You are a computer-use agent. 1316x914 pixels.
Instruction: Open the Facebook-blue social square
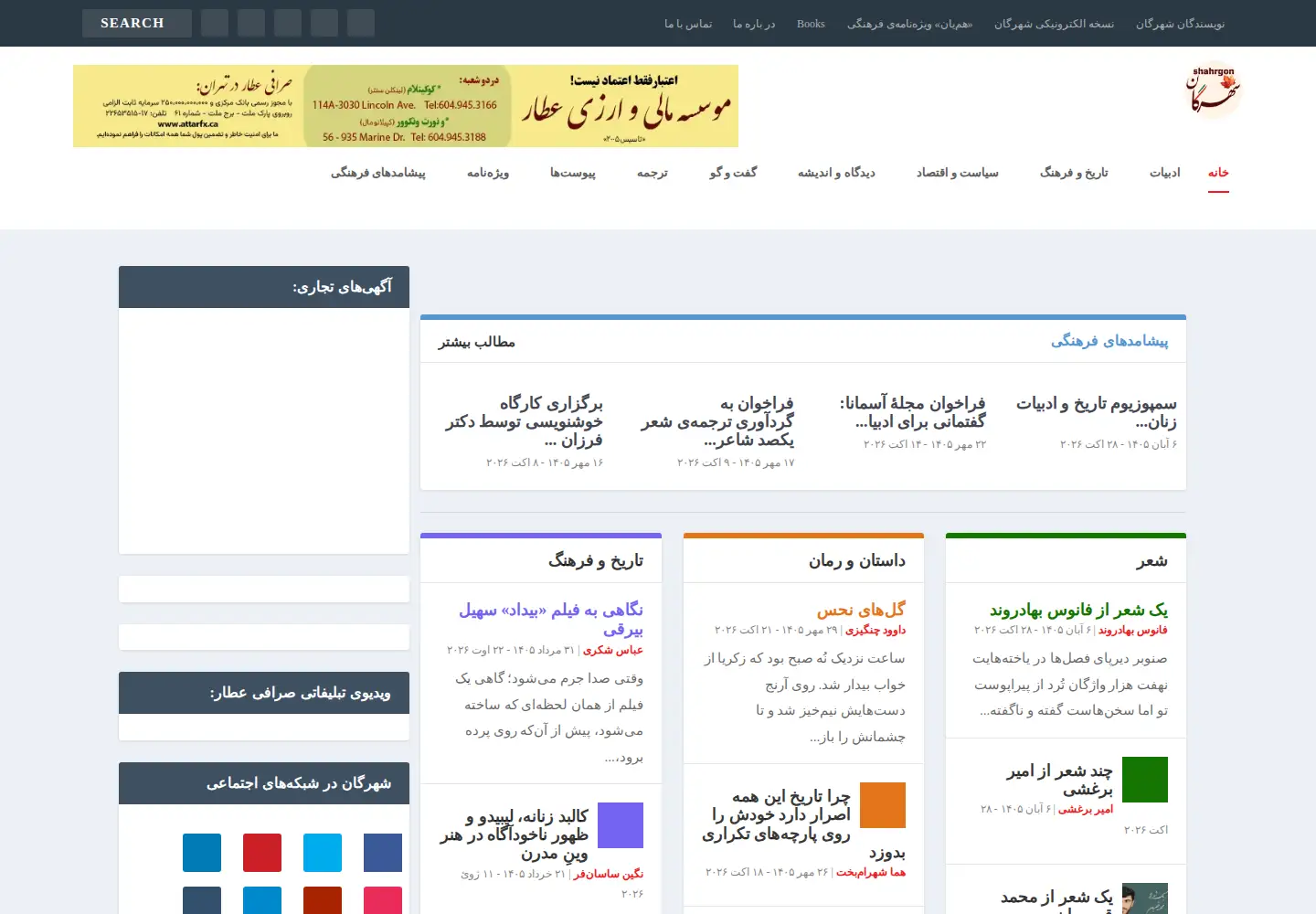(383, 853)
